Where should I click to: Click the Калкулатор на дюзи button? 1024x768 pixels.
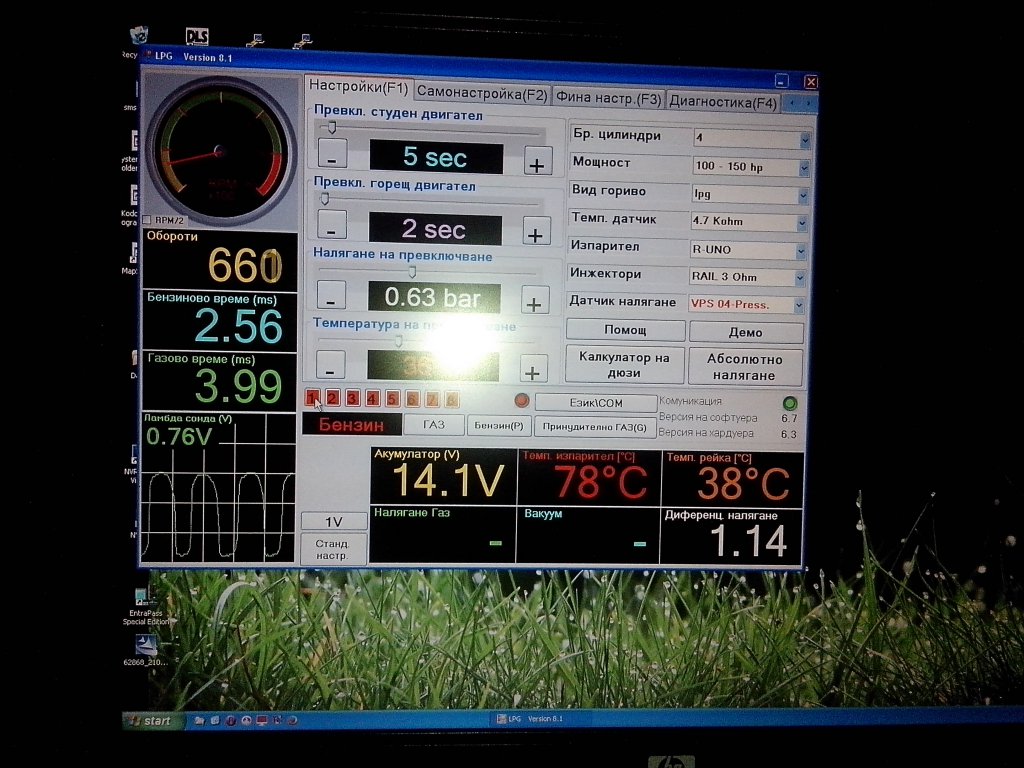click(624, 366)
